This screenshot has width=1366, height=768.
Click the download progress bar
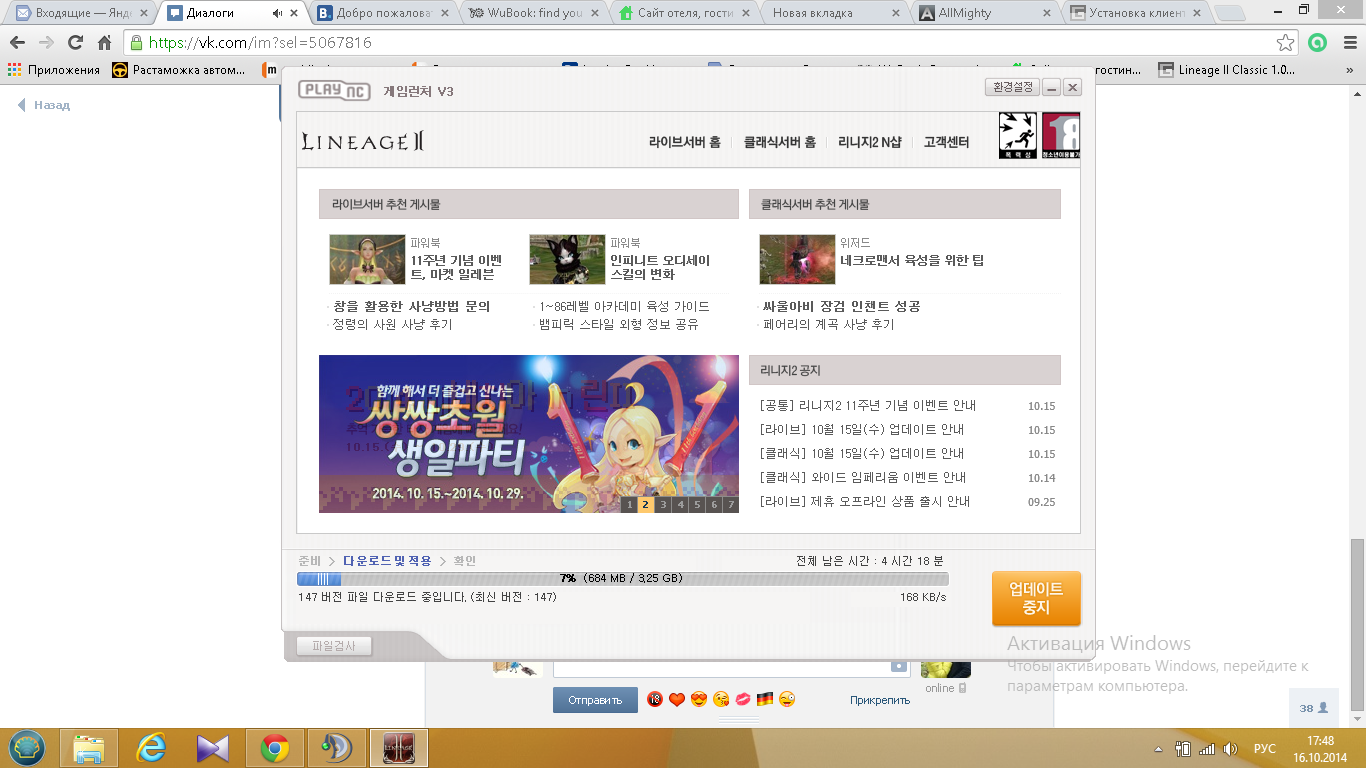(x=622, y=578)
